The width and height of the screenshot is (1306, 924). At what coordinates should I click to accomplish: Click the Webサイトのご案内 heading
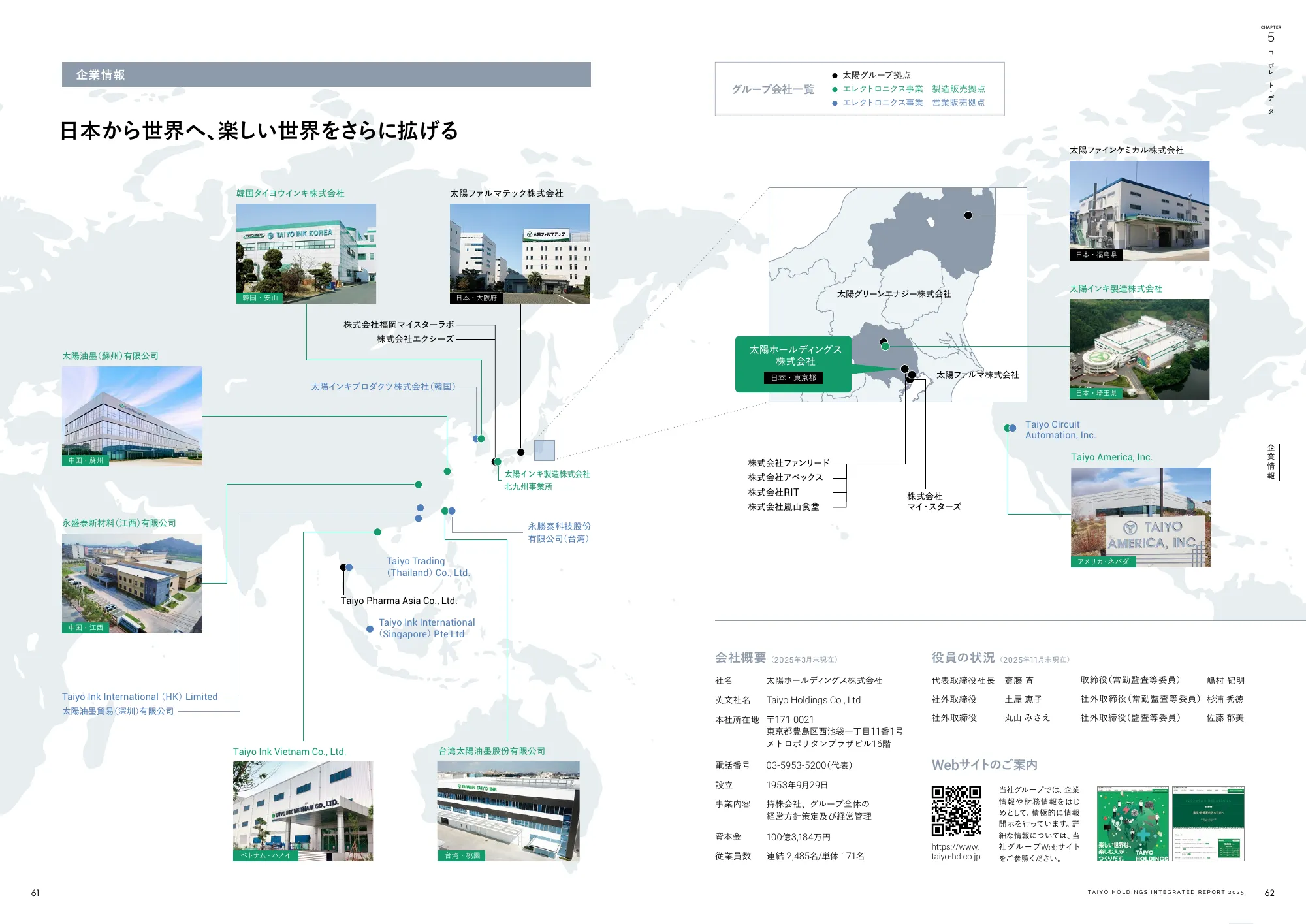point(986,764)
